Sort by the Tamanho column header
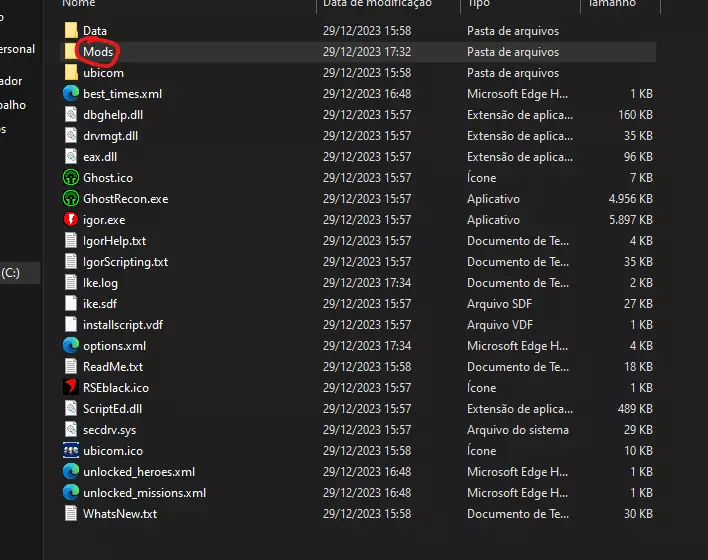Viewport: 708px width, 560px height. [x=612, y=4]
